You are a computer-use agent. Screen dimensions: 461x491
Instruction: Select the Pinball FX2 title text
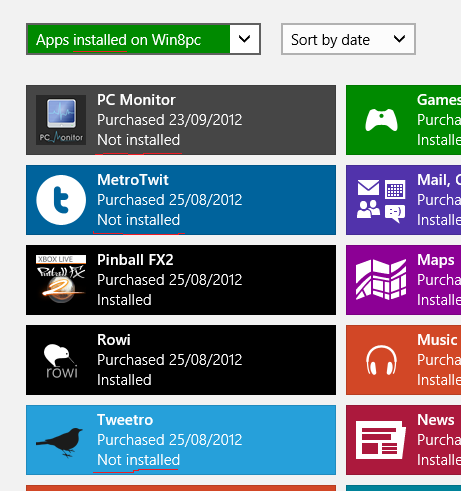coord(135,260)
